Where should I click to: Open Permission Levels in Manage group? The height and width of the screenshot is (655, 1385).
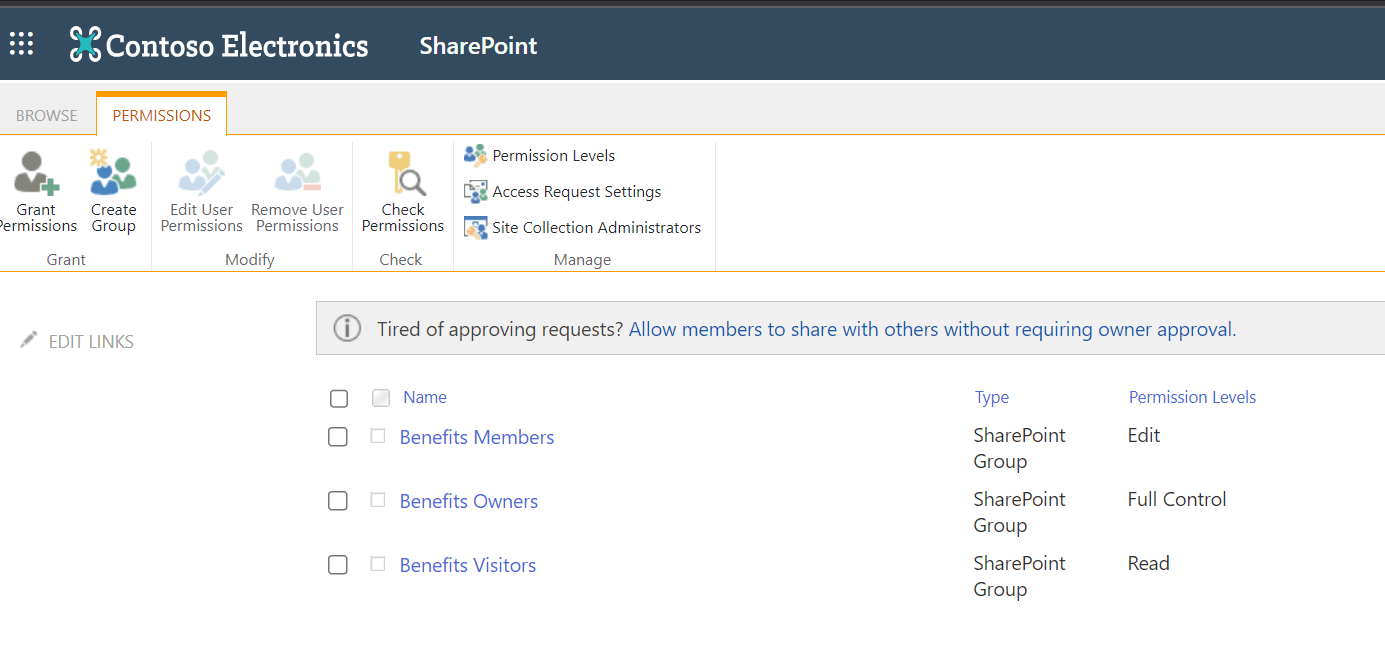(554, 155)
